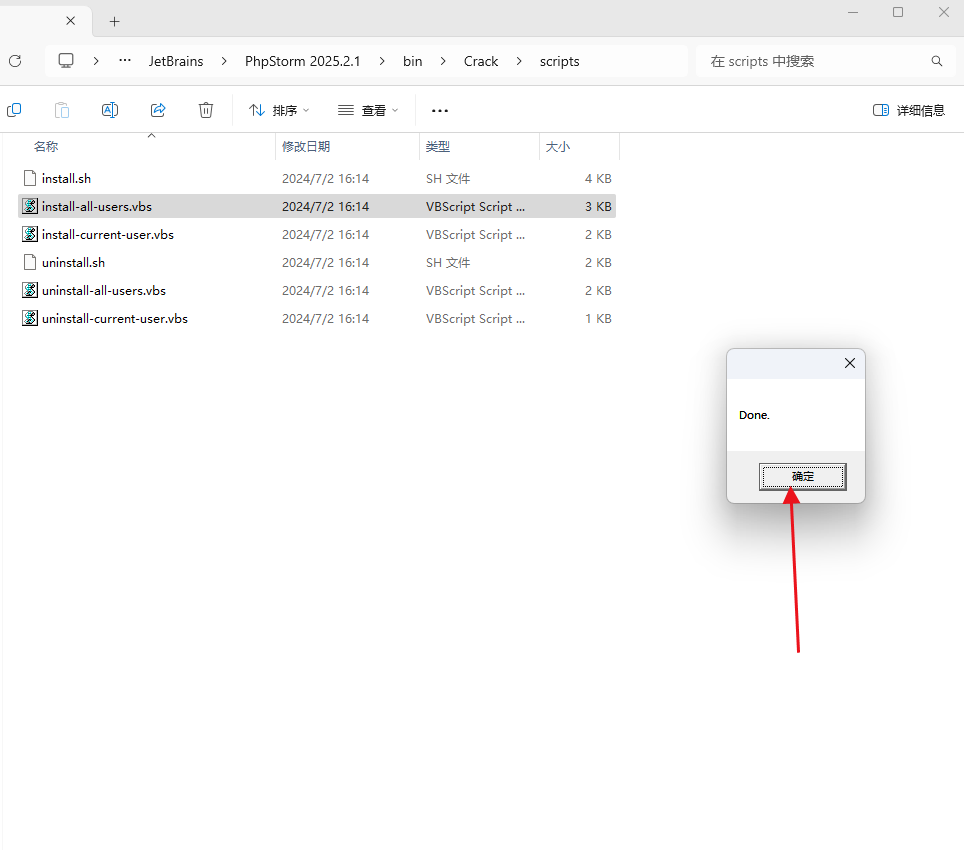Click the uninstall-all-users.vbs script icon
The image size is (964, 850).
coord(30,290)
